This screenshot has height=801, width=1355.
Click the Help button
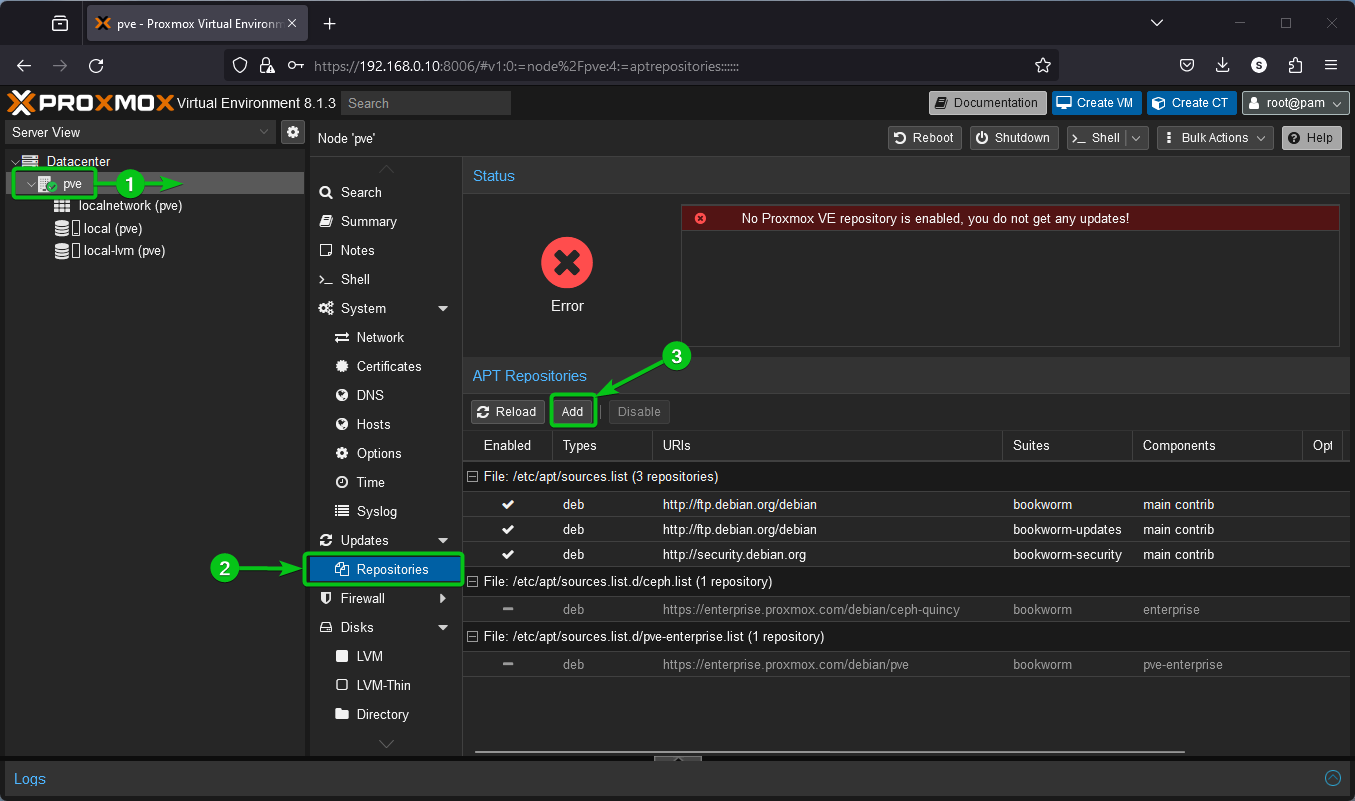coord(1311,138)
